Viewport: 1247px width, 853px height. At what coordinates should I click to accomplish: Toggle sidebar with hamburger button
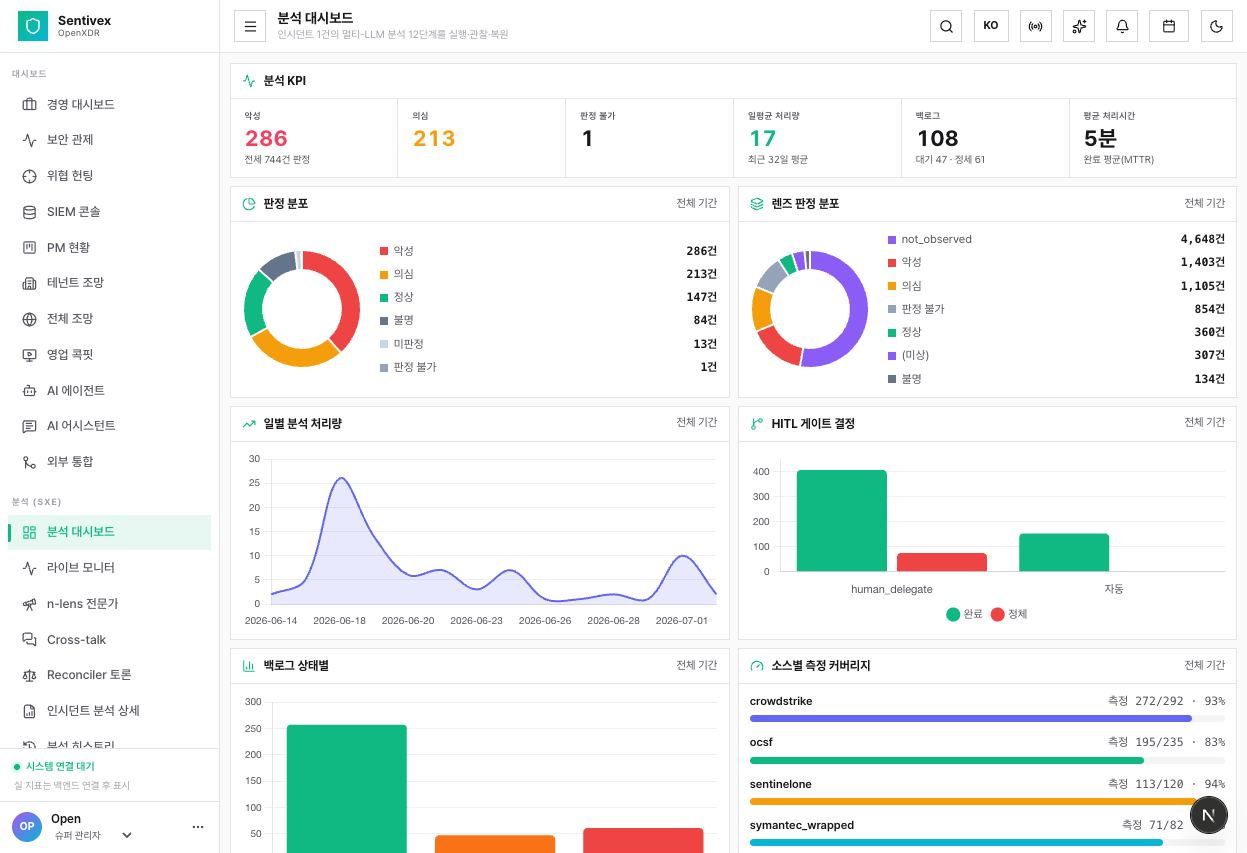pos(250,26)
